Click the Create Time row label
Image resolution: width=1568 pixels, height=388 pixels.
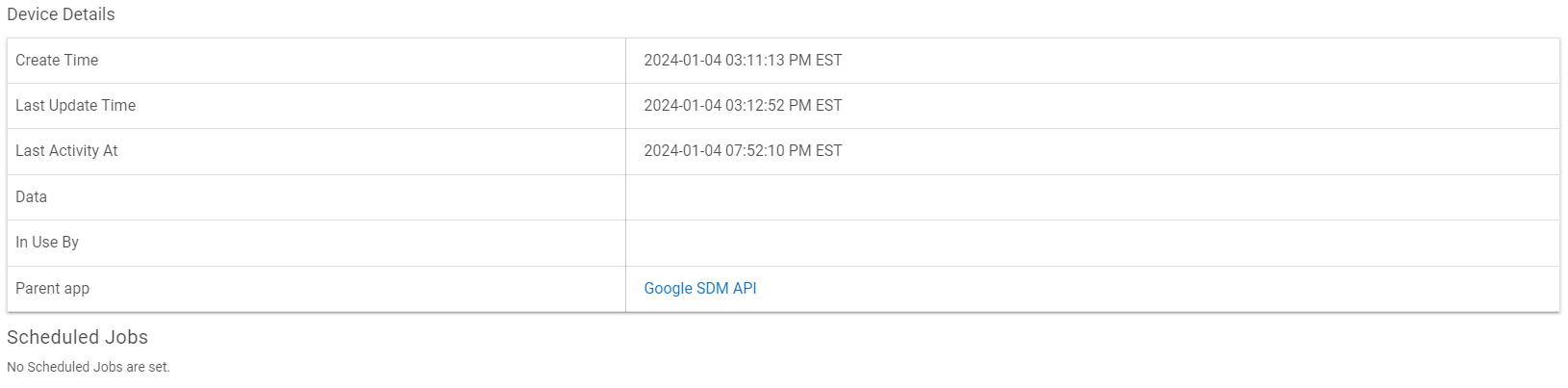[57, 60]
